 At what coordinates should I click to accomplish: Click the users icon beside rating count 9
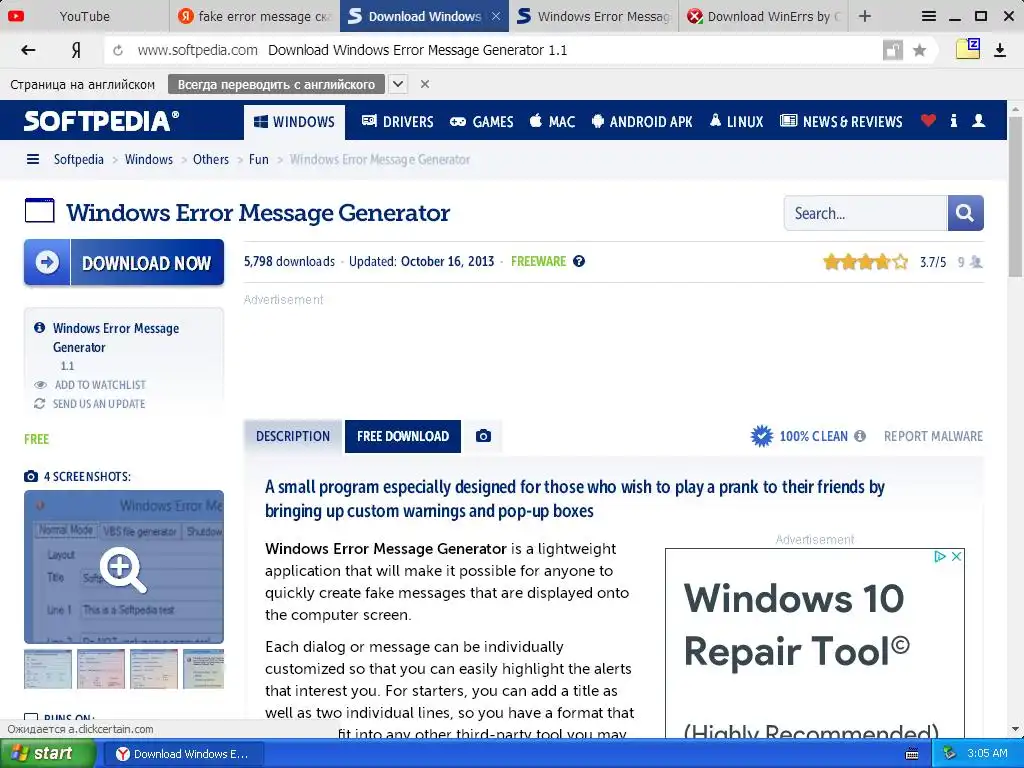pos(976,262)
